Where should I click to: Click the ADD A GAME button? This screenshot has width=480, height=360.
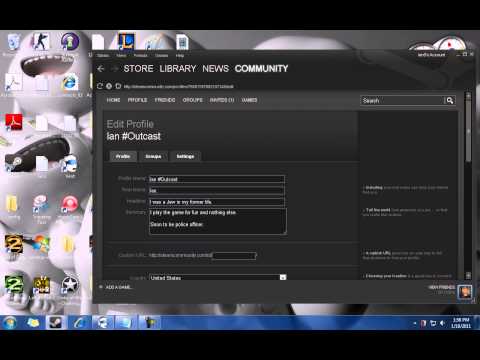tap(119, 287)
